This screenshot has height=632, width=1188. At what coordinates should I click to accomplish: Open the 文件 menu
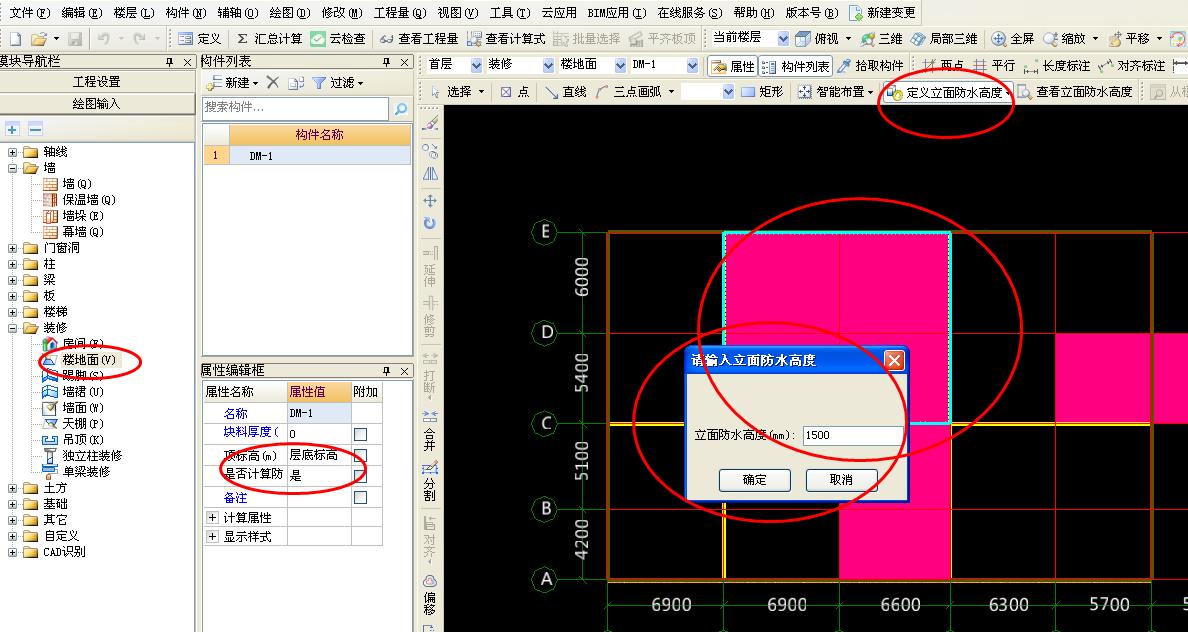(x=30, y=13)
